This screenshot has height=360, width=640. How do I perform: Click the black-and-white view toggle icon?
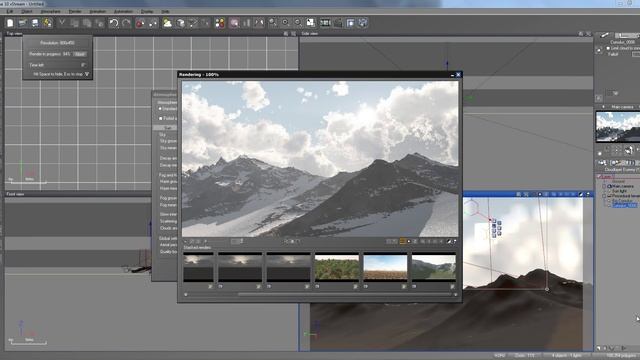pyautogui.click(x=311, y=23)
